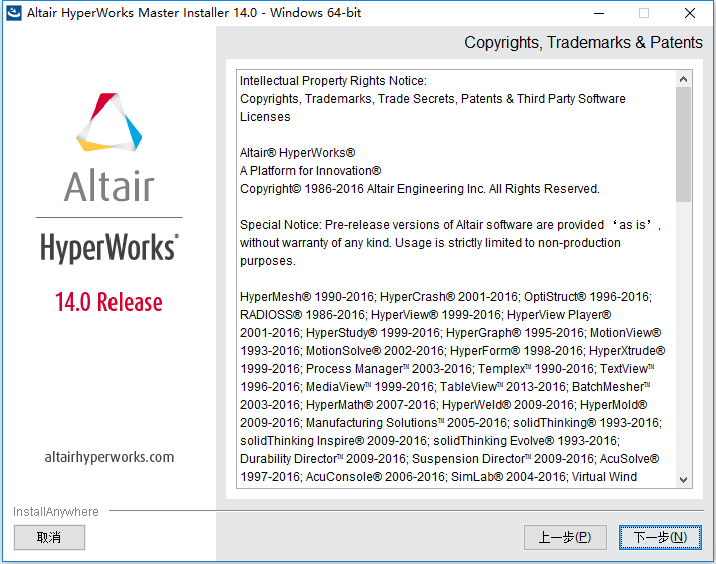Click the 'Copyrights, Trademarks & Patents' heading
716x564 pixels.
point(583,42)
